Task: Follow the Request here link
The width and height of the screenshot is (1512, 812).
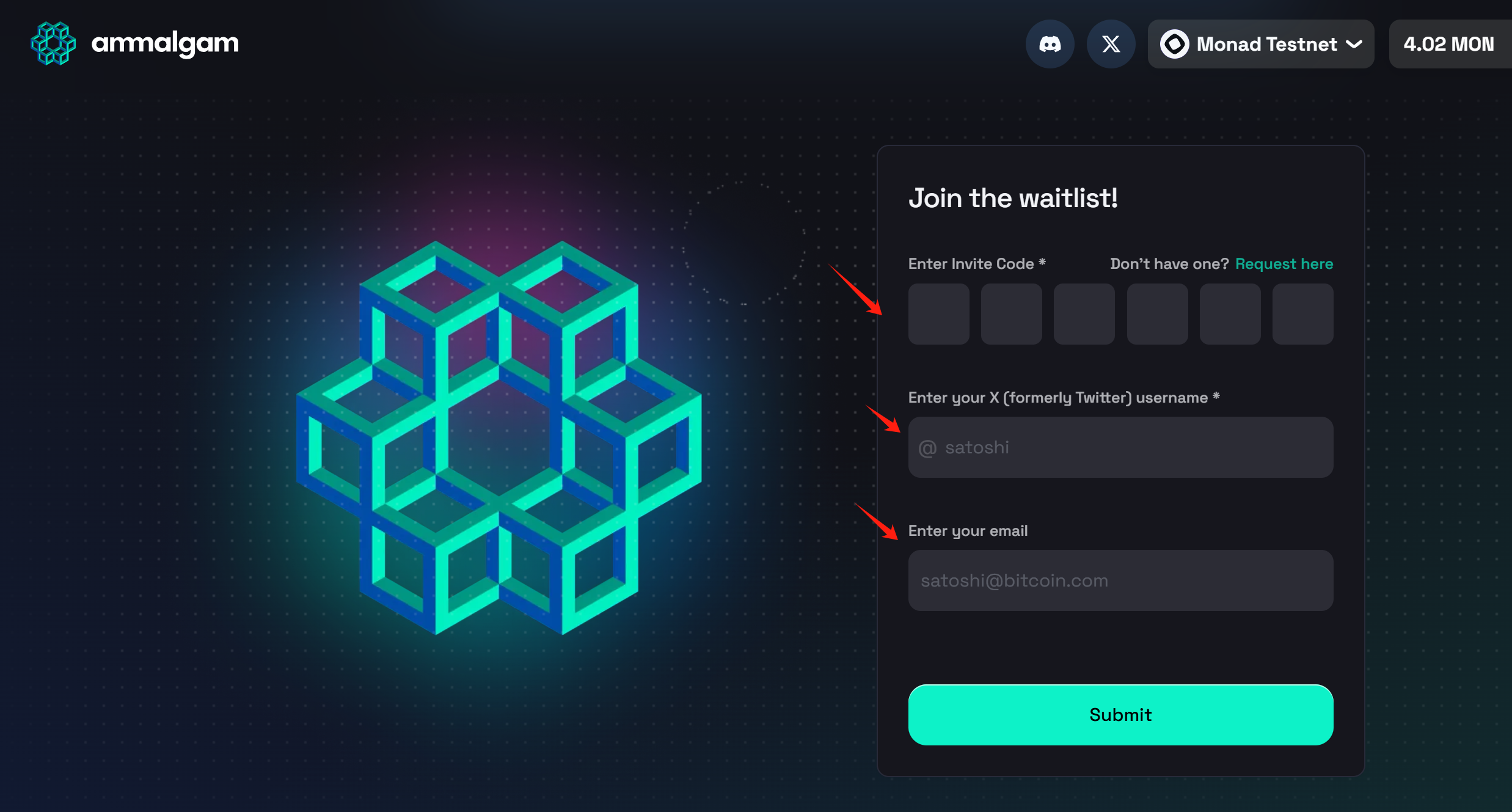Action: 1284,264
